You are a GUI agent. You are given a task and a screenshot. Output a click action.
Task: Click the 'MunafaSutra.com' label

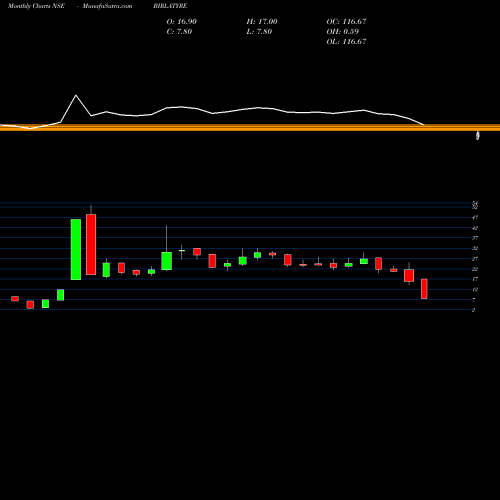coord(107,6)
